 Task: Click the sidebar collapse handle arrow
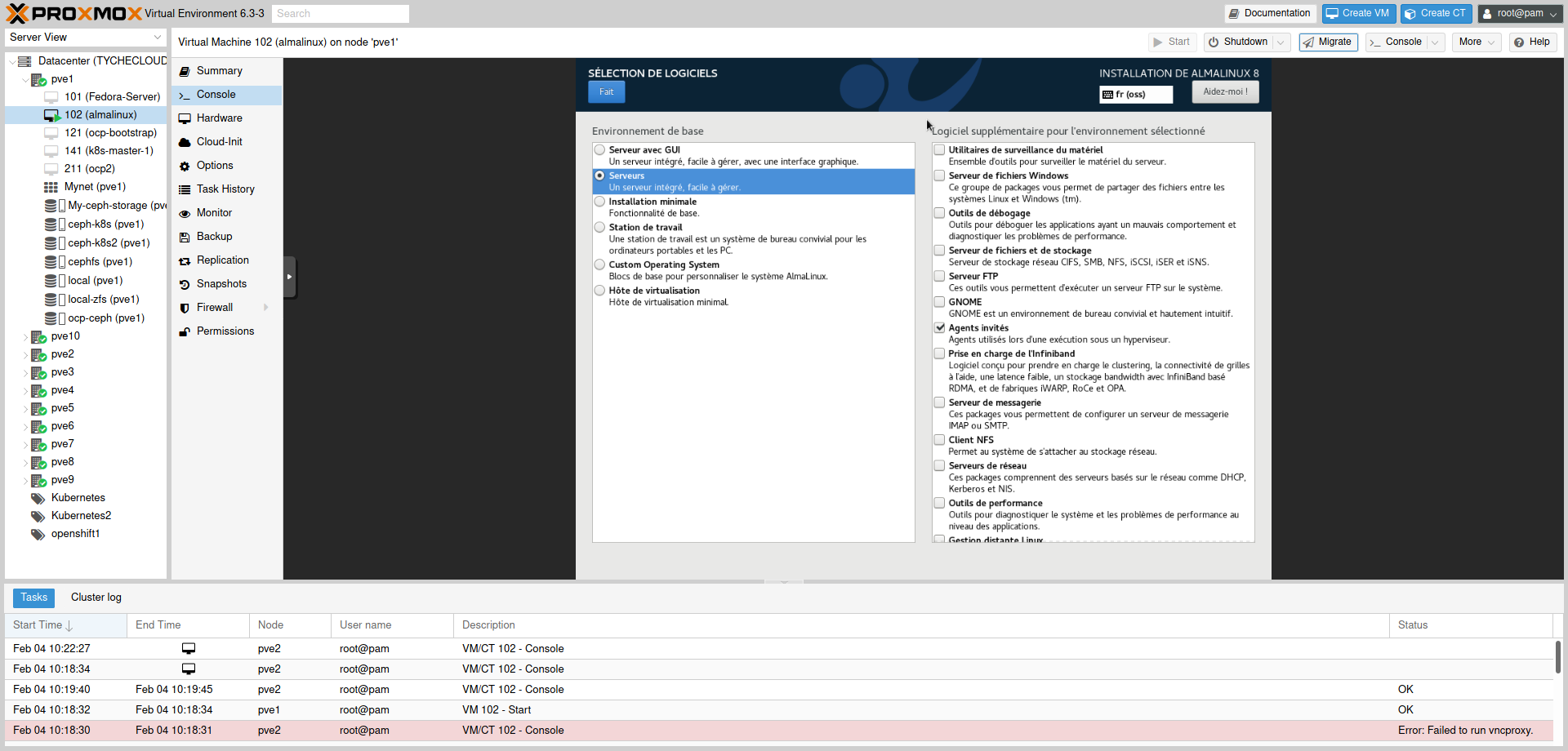290,278
